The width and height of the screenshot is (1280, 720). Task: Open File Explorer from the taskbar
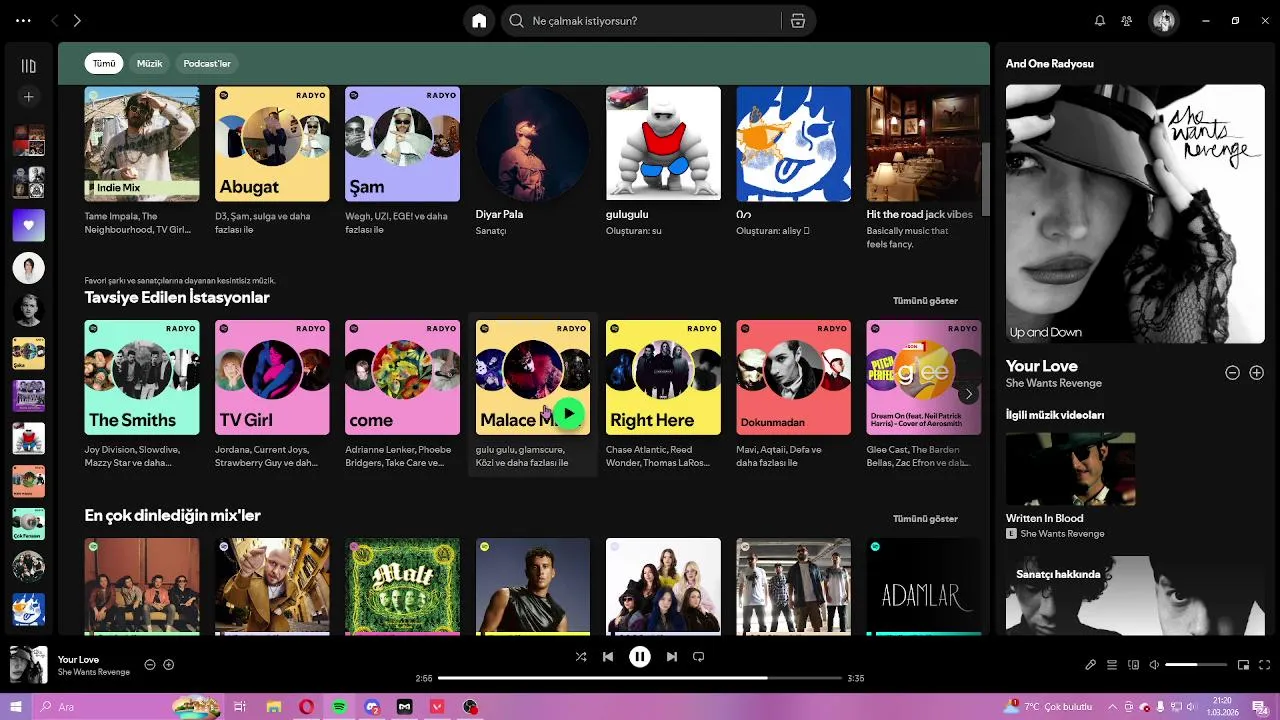point(273,707)
